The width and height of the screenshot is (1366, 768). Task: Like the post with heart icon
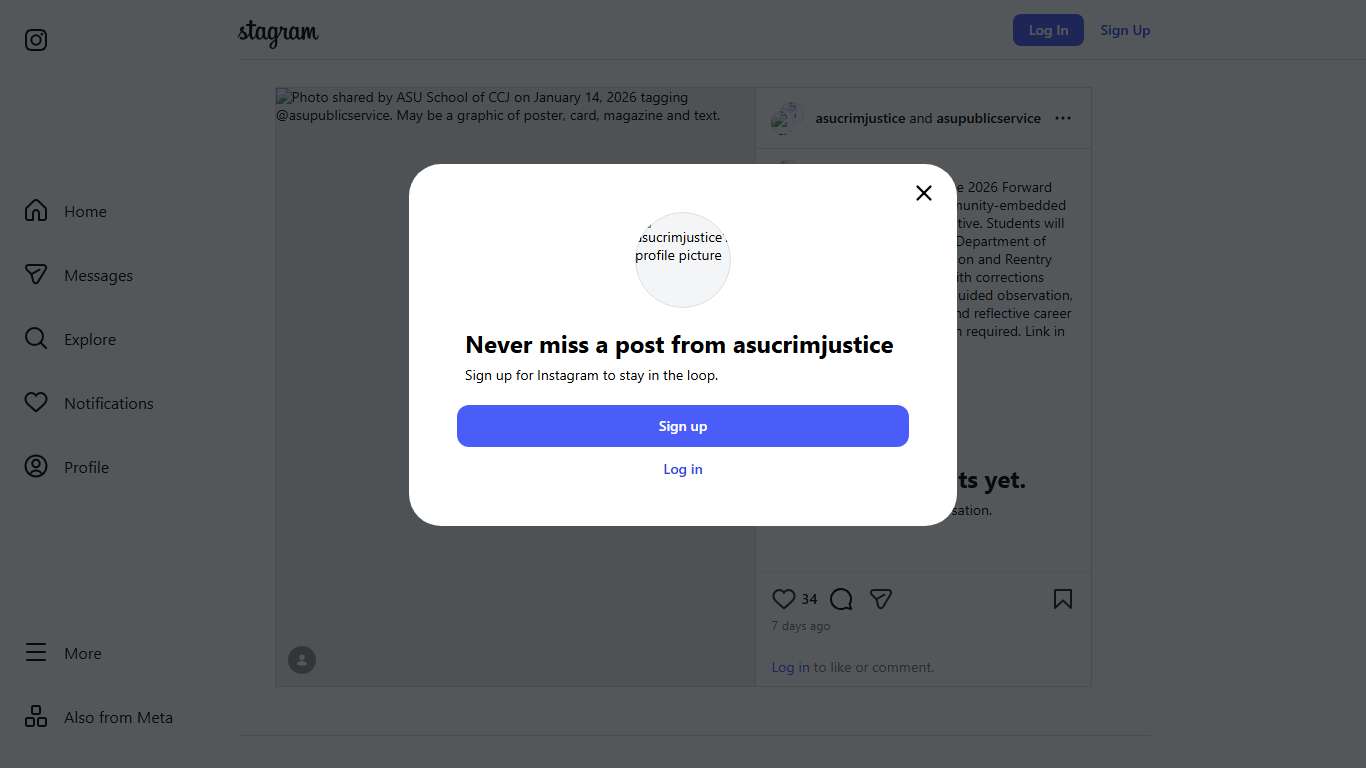pyautogui.click(x=783, y=599)
